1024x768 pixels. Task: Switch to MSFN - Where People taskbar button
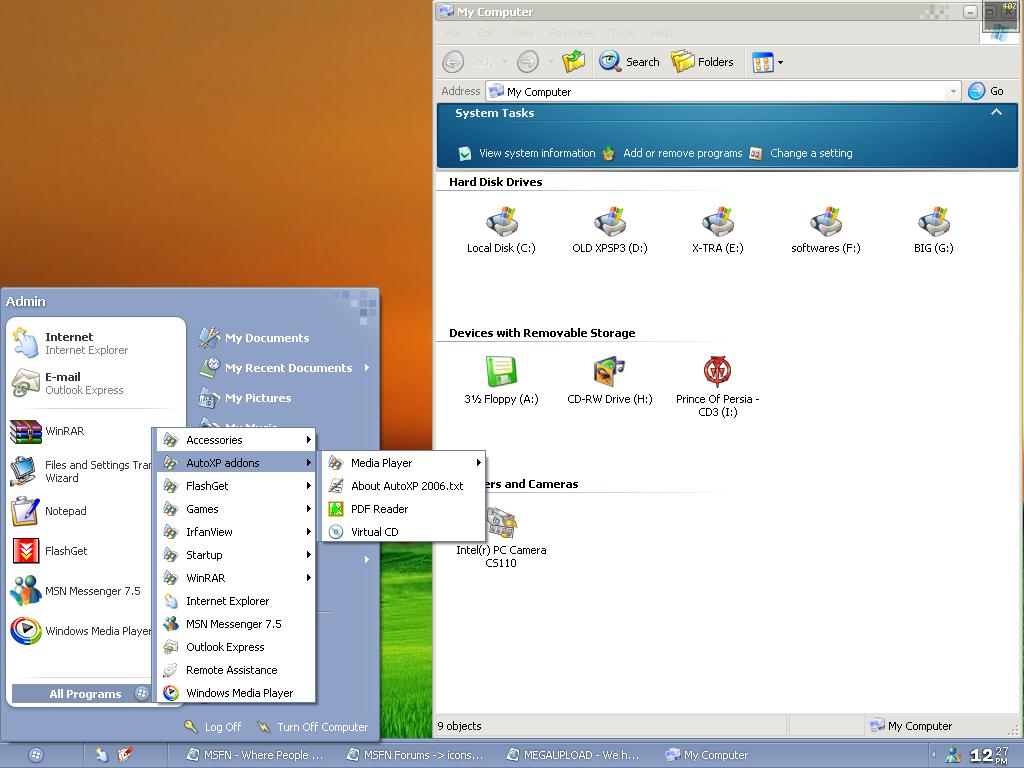pyautogui.click(x=255, y=755)
